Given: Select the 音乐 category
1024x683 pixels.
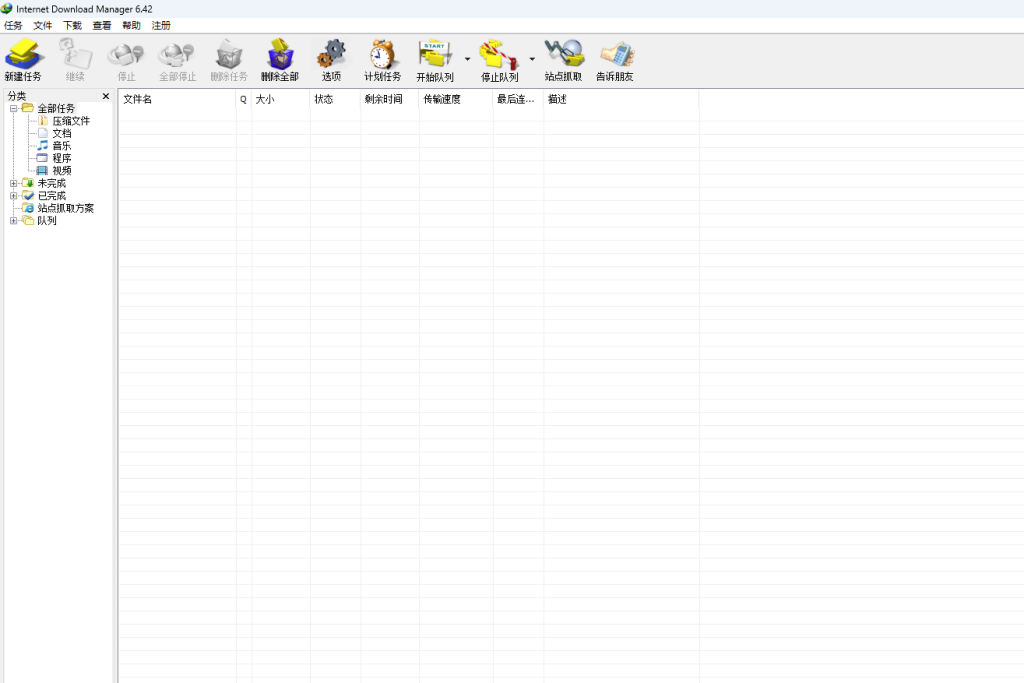Looking at the screenshot, I should [x=60, y=145].
